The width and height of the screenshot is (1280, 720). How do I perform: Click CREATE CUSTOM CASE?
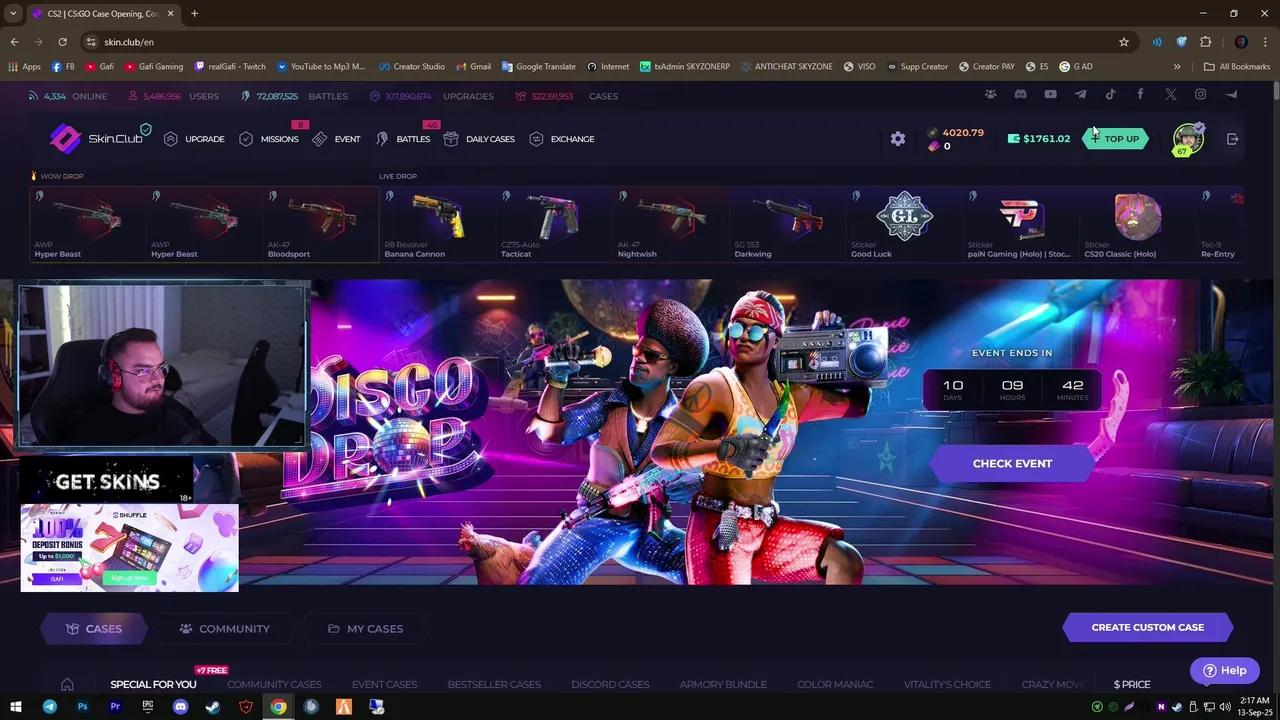pyautogui.click(x=1147, y=628)
